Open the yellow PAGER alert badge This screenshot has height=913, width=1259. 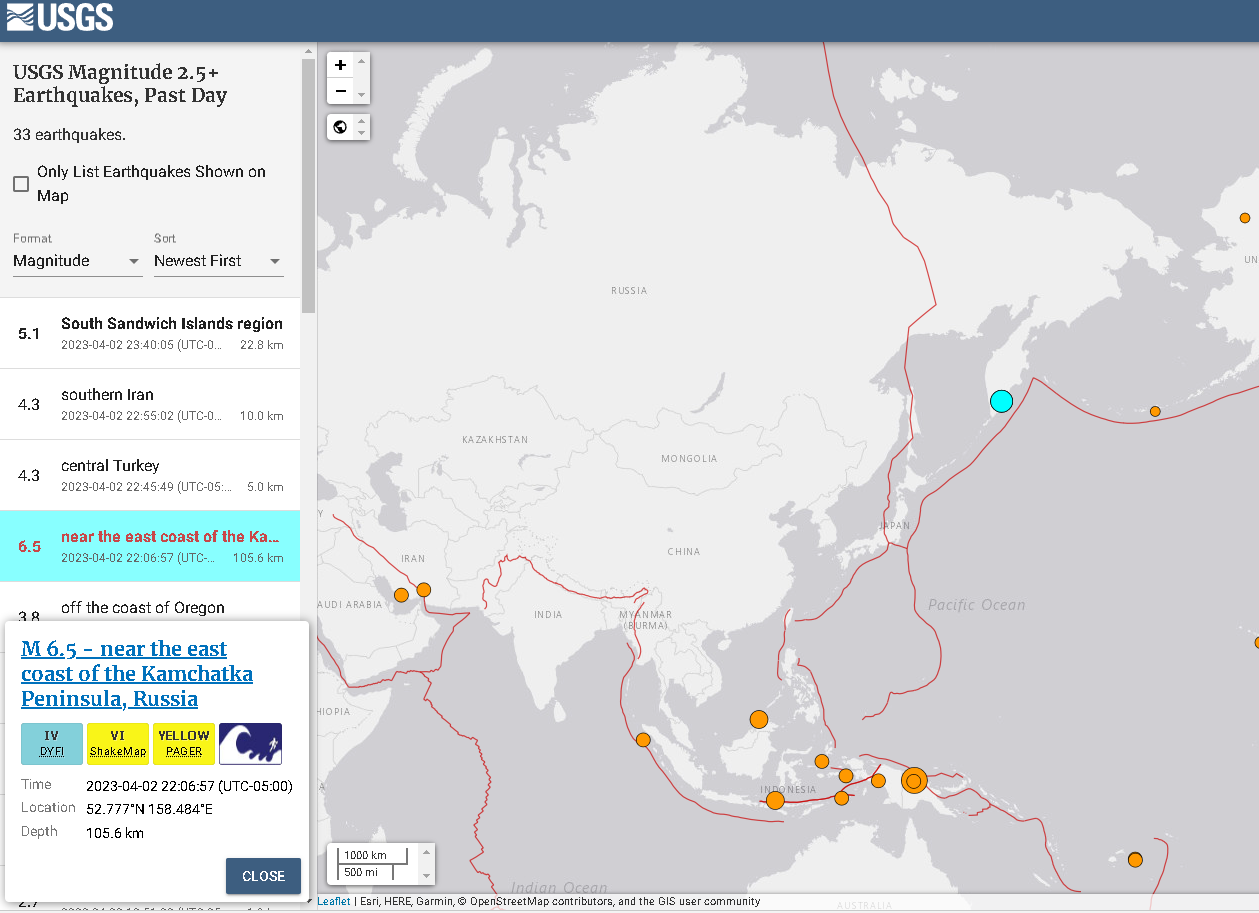(x=184, y=744)
